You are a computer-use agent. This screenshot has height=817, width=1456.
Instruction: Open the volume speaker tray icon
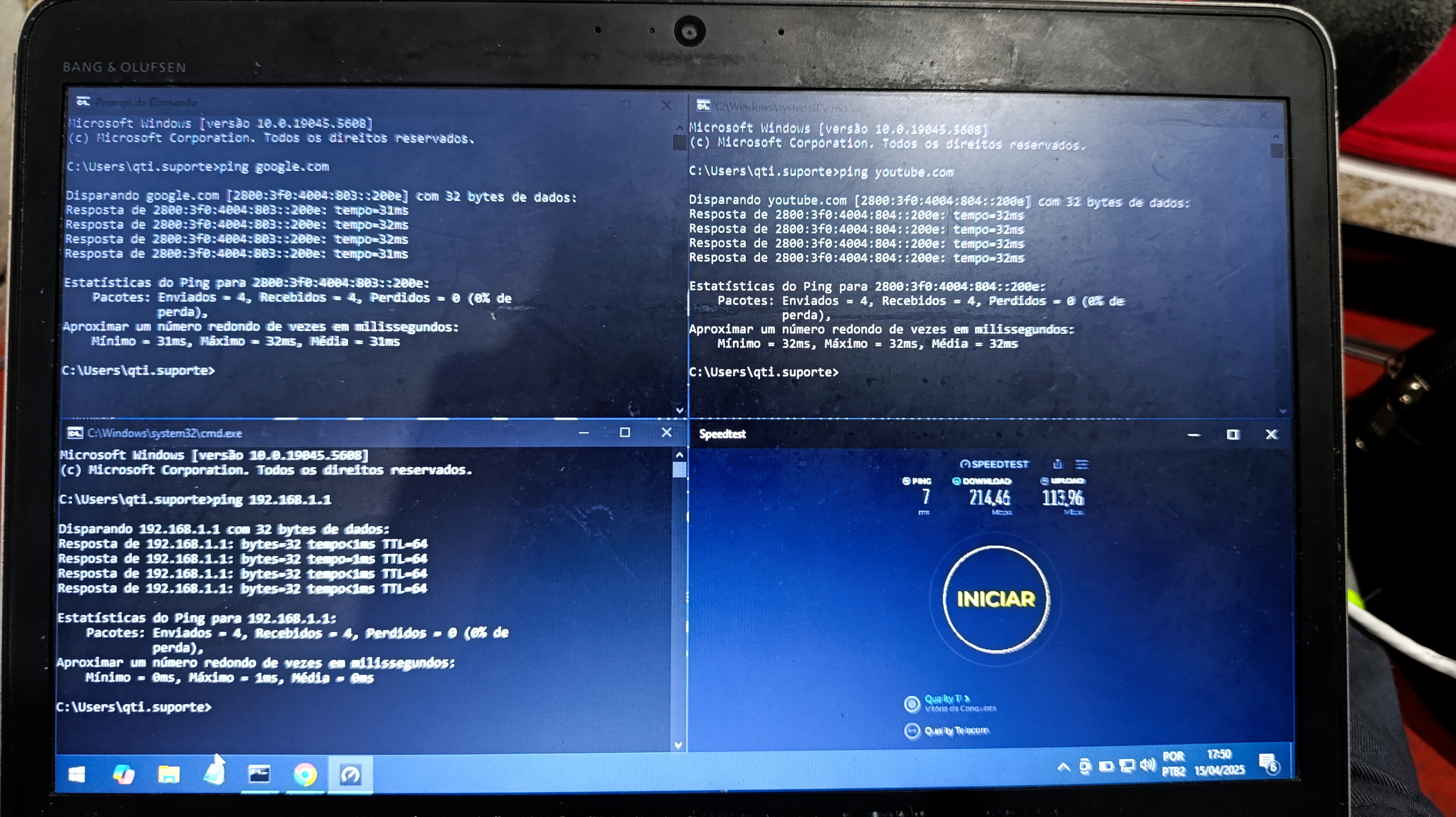point(1147,766)
